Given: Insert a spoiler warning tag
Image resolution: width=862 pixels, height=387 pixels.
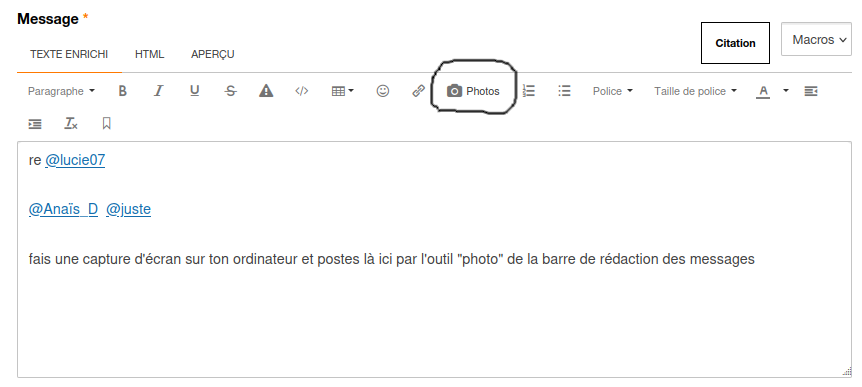Looking at the screenshot, I should point(266,91).
